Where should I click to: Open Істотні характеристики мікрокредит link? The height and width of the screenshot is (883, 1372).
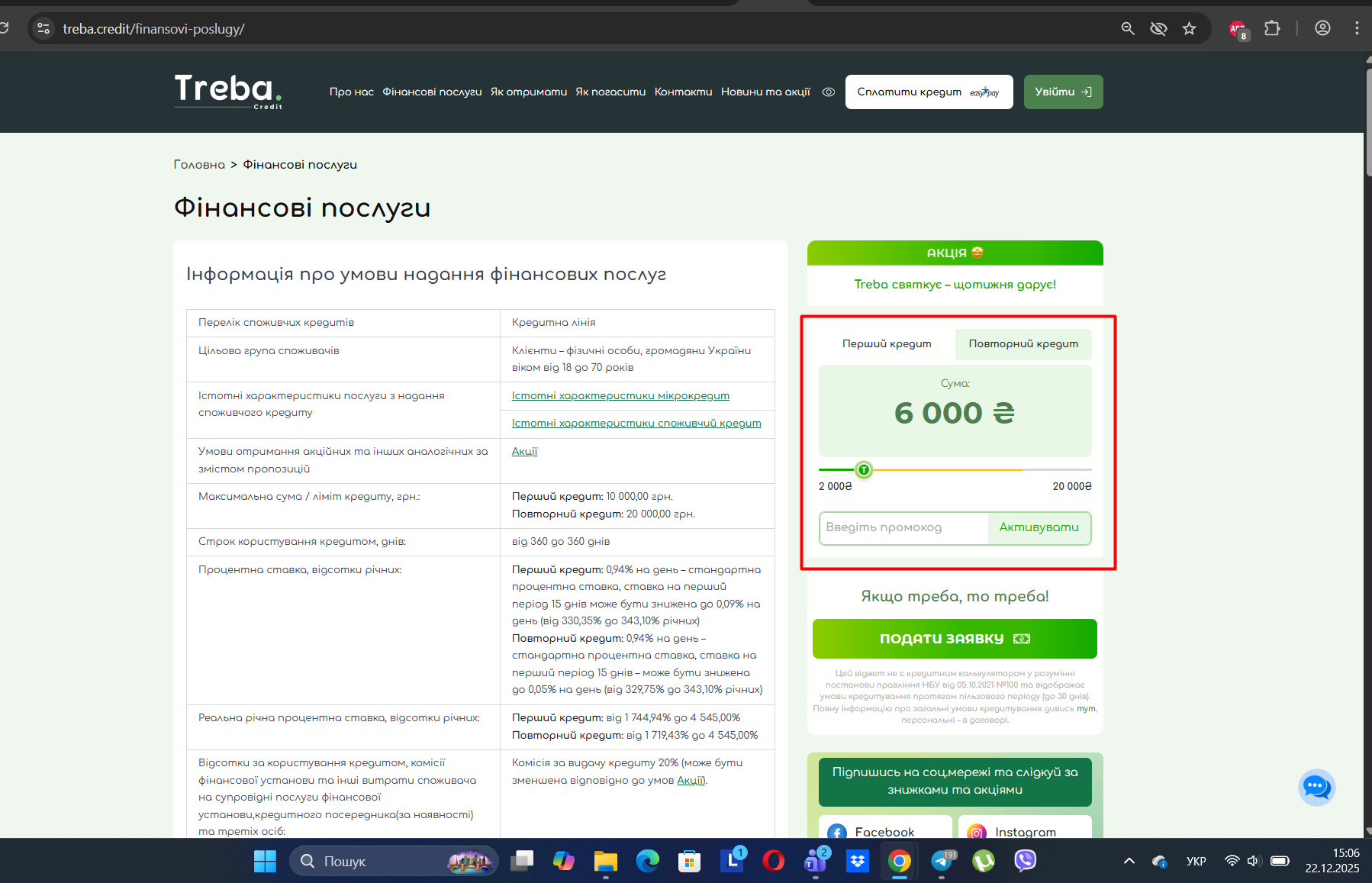click(x=620, y=395)
